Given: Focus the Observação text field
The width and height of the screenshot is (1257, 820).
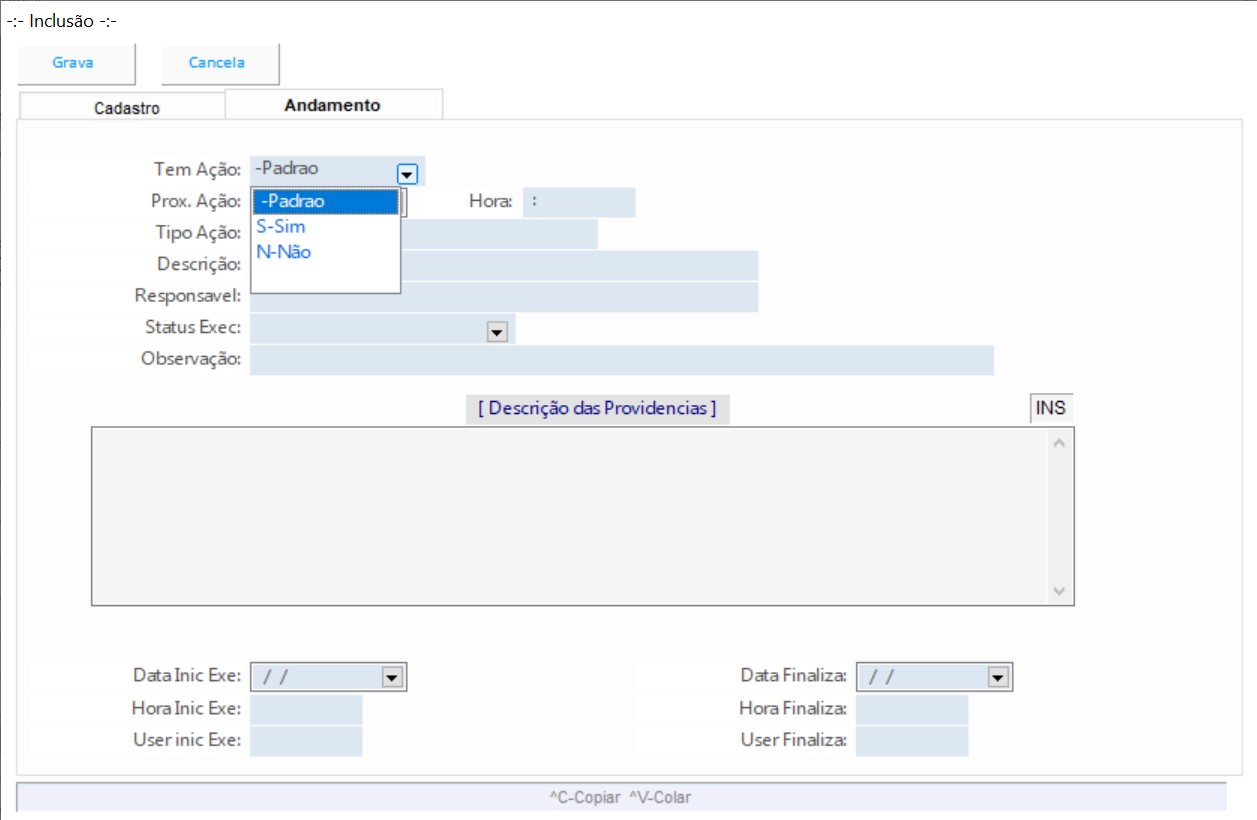Looking at the screenshot, I should [620, 360].
